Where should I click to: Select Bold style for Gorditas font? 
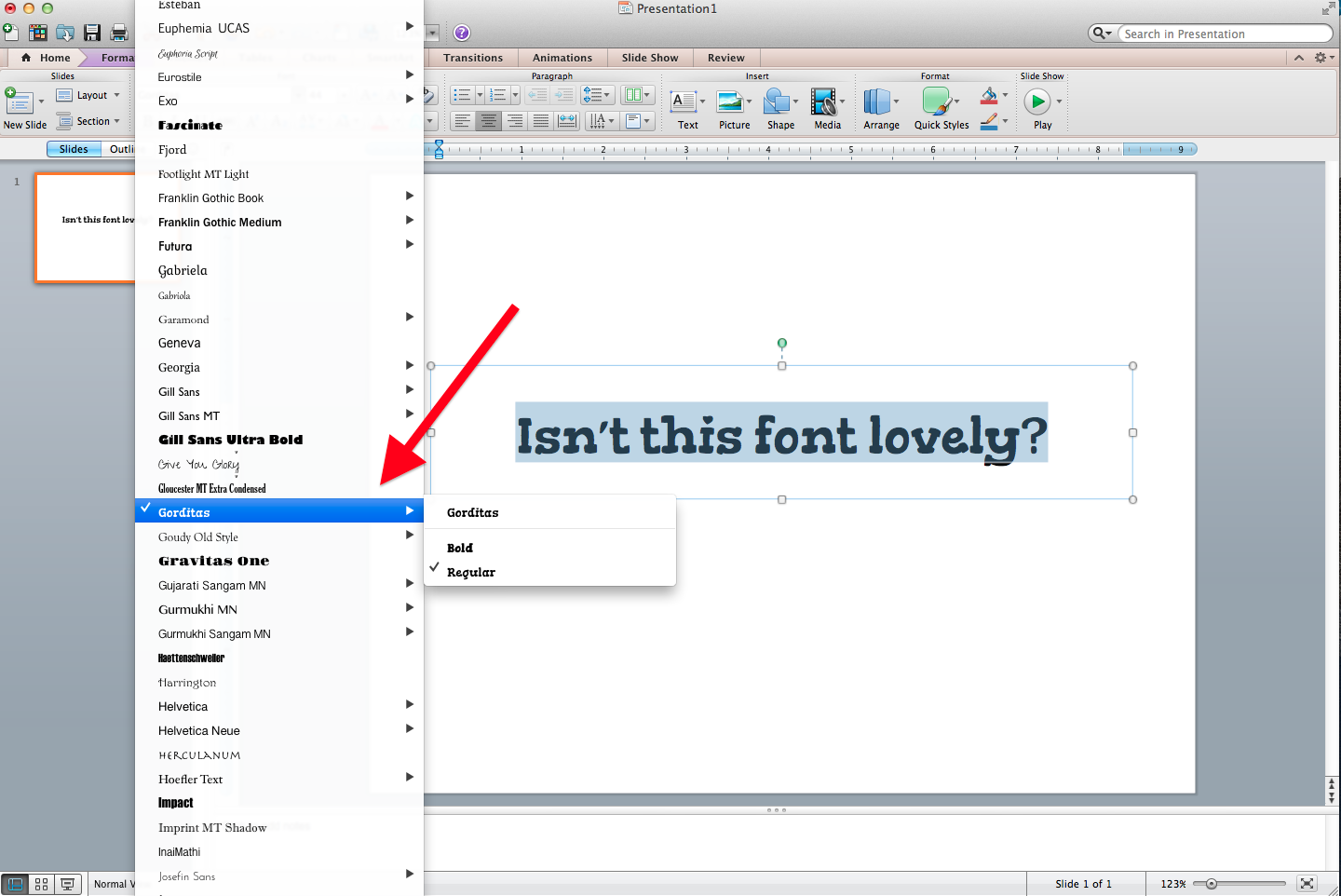(x=459, y=548)
